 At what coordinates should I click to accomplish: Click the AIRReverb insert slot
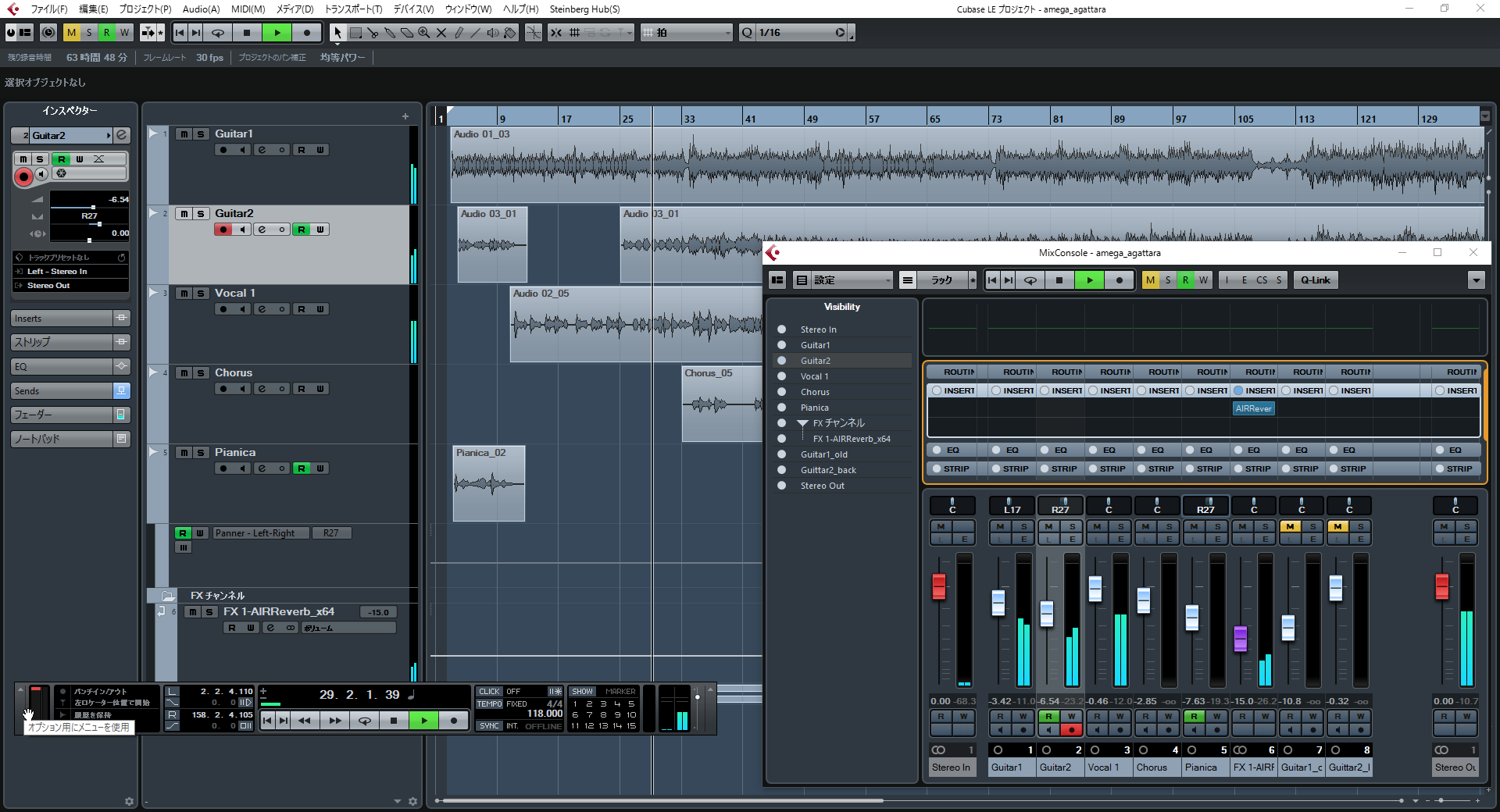(1253, 408)
